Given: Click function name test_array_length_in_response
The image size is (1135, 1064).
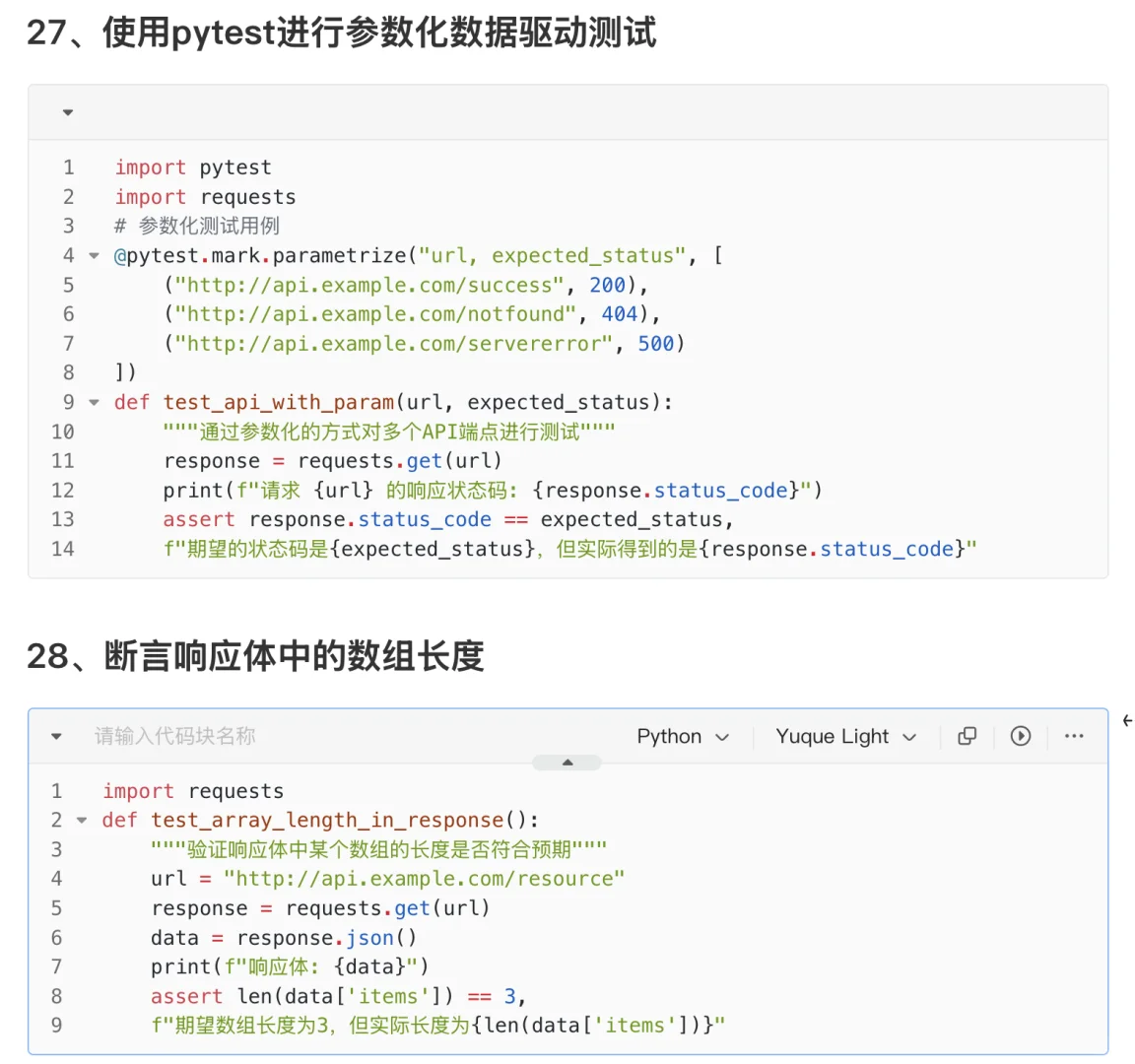Looking at the screenshot, I should (x=327, y=820).
